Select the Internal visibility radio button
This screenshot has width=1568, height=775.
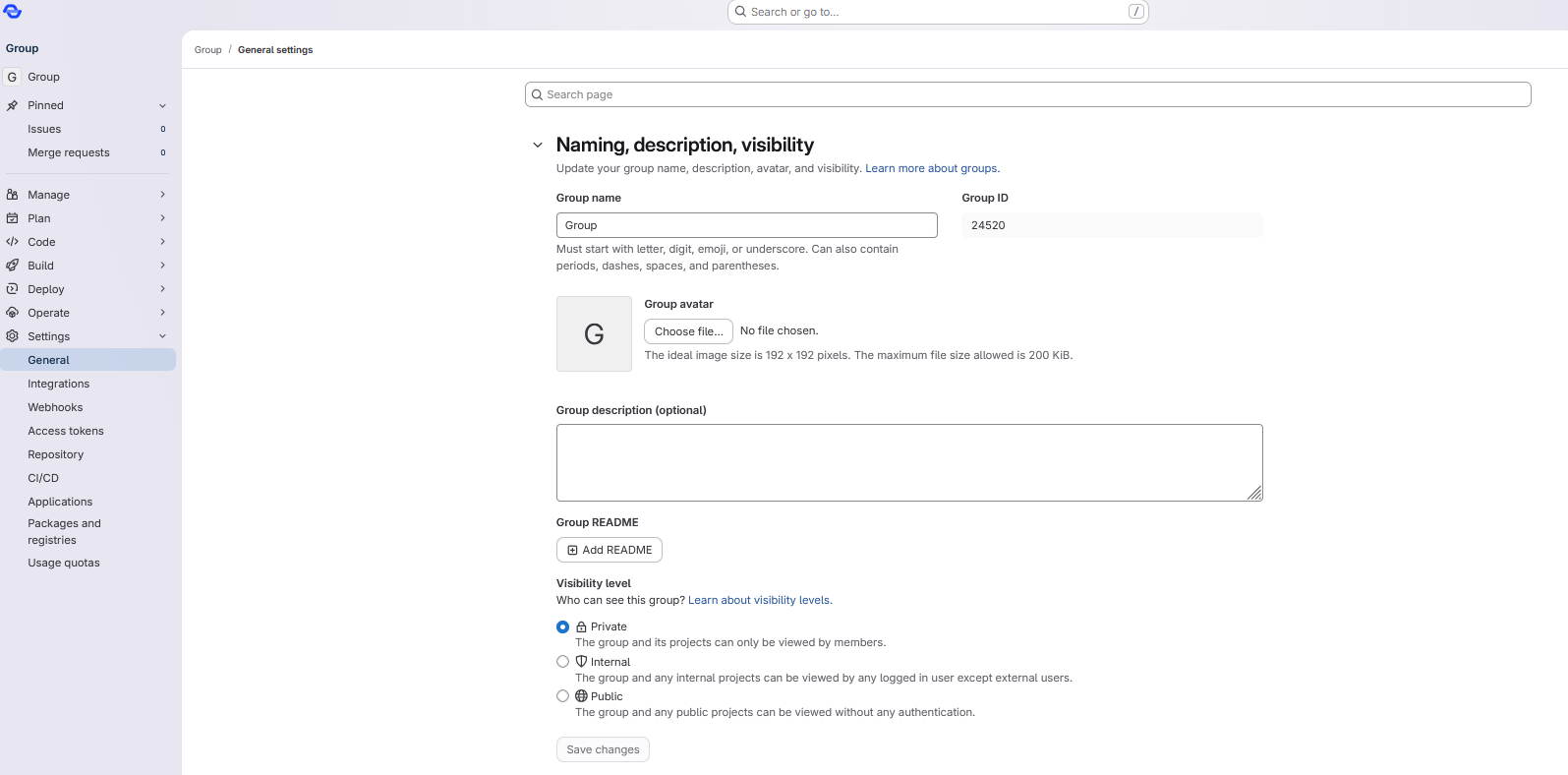point(563,662)
